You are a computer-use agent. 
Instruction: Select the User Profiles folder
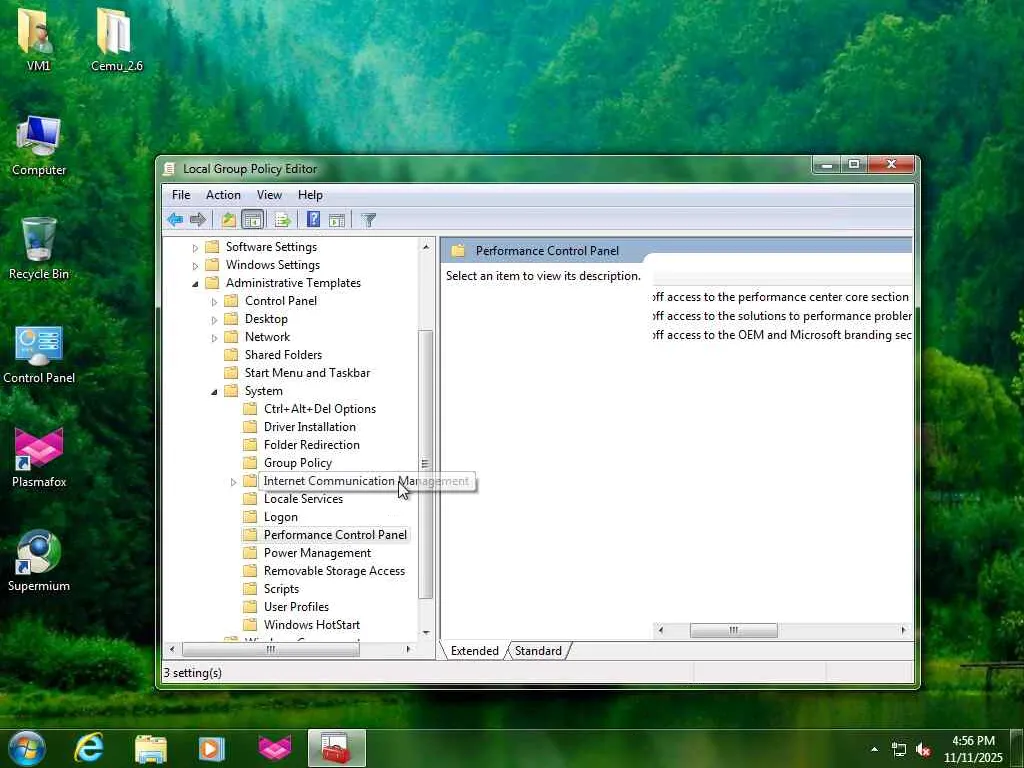point(296,607)
